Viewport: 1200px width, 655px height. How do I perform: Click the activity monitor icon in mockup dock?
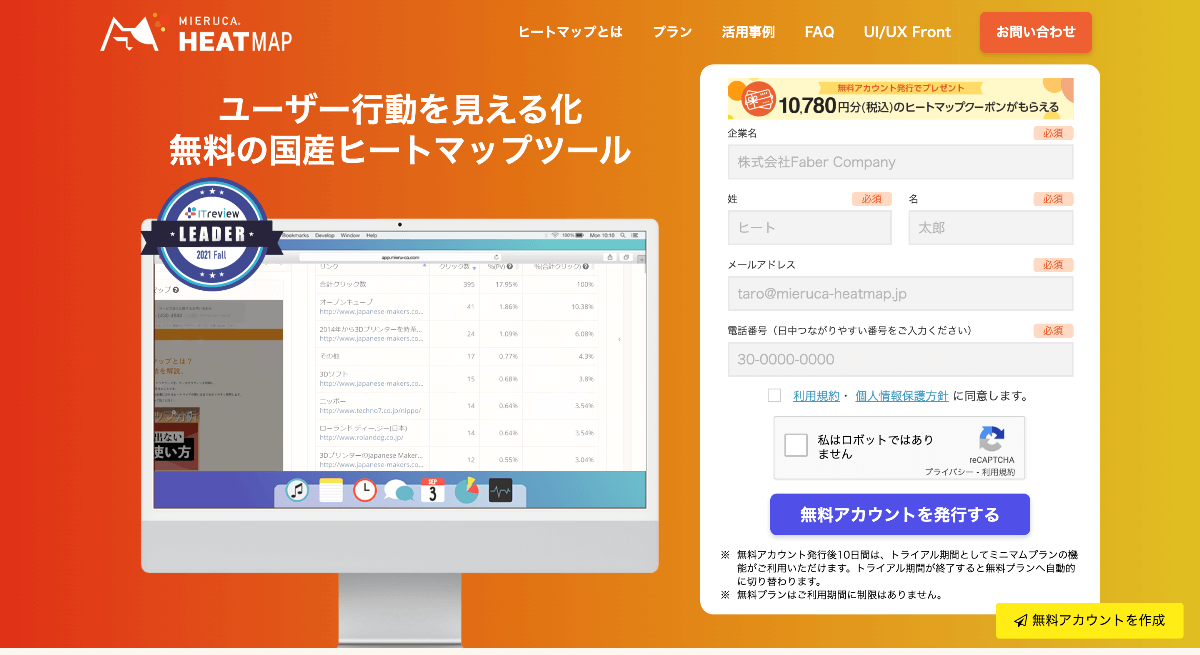(x=500, y=490)
